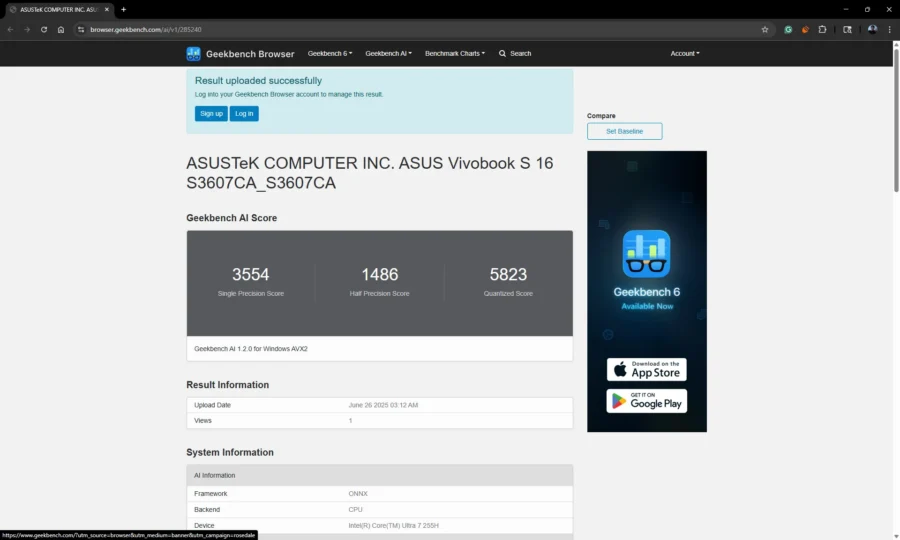Click the Result Information heading

(227, 385)
